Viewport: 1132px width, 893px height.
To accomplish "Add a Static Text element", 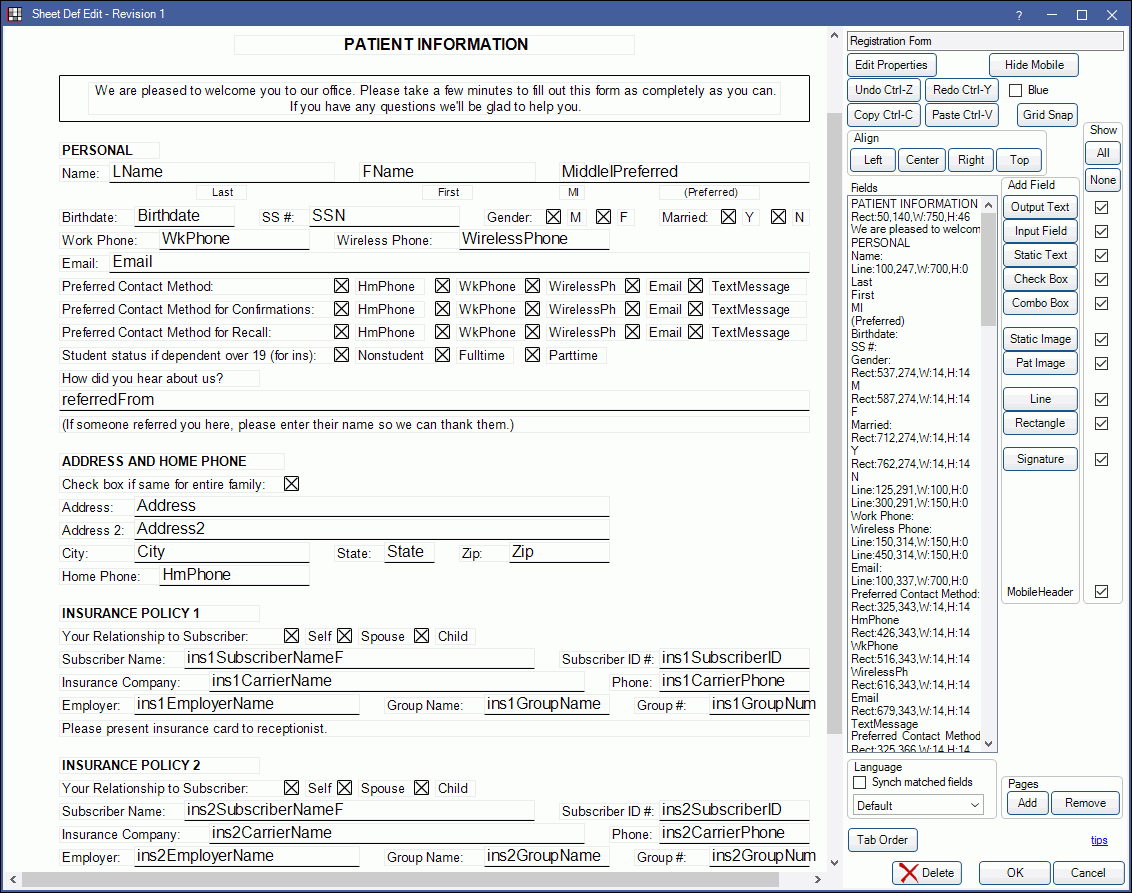I will point(1039,254).
